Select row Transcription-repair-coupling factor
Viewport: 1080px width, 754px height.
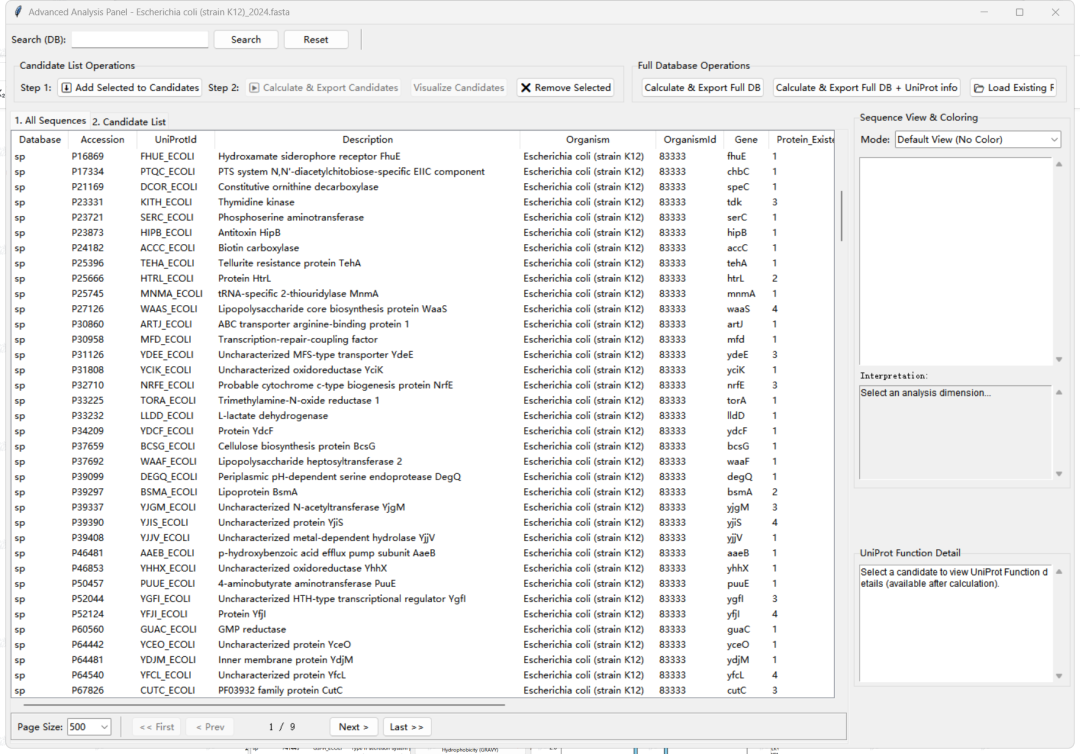tap(423, 339)
